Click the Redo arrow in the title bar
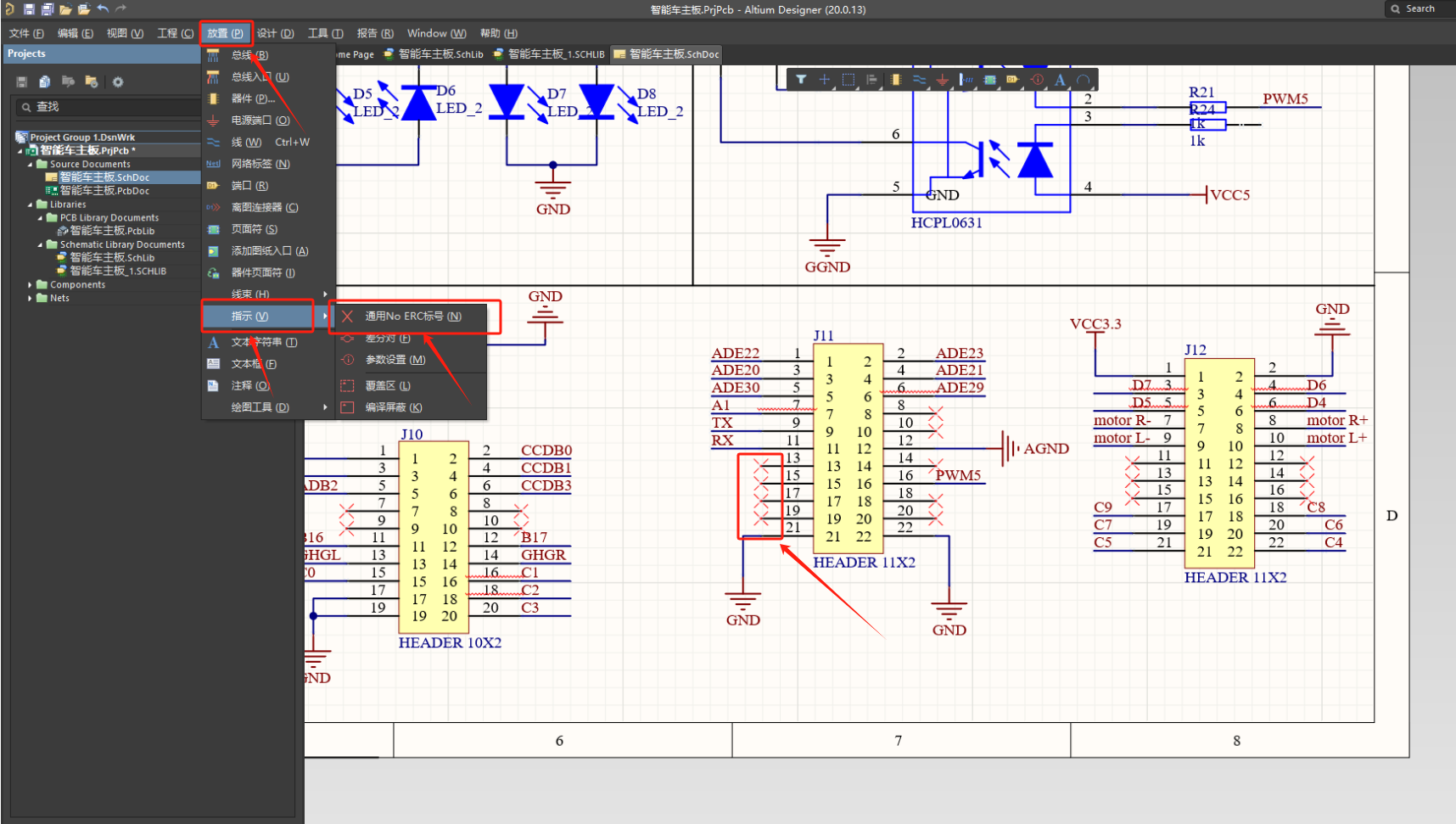This screenshot has height=824, width=1456. tap(120, 8)
